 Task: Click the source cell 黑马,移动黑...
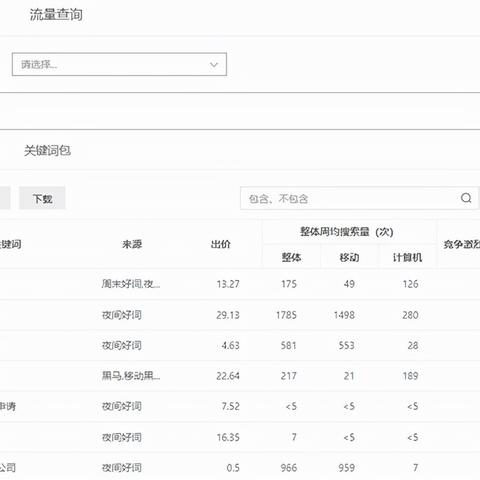(x=131, y=376)
